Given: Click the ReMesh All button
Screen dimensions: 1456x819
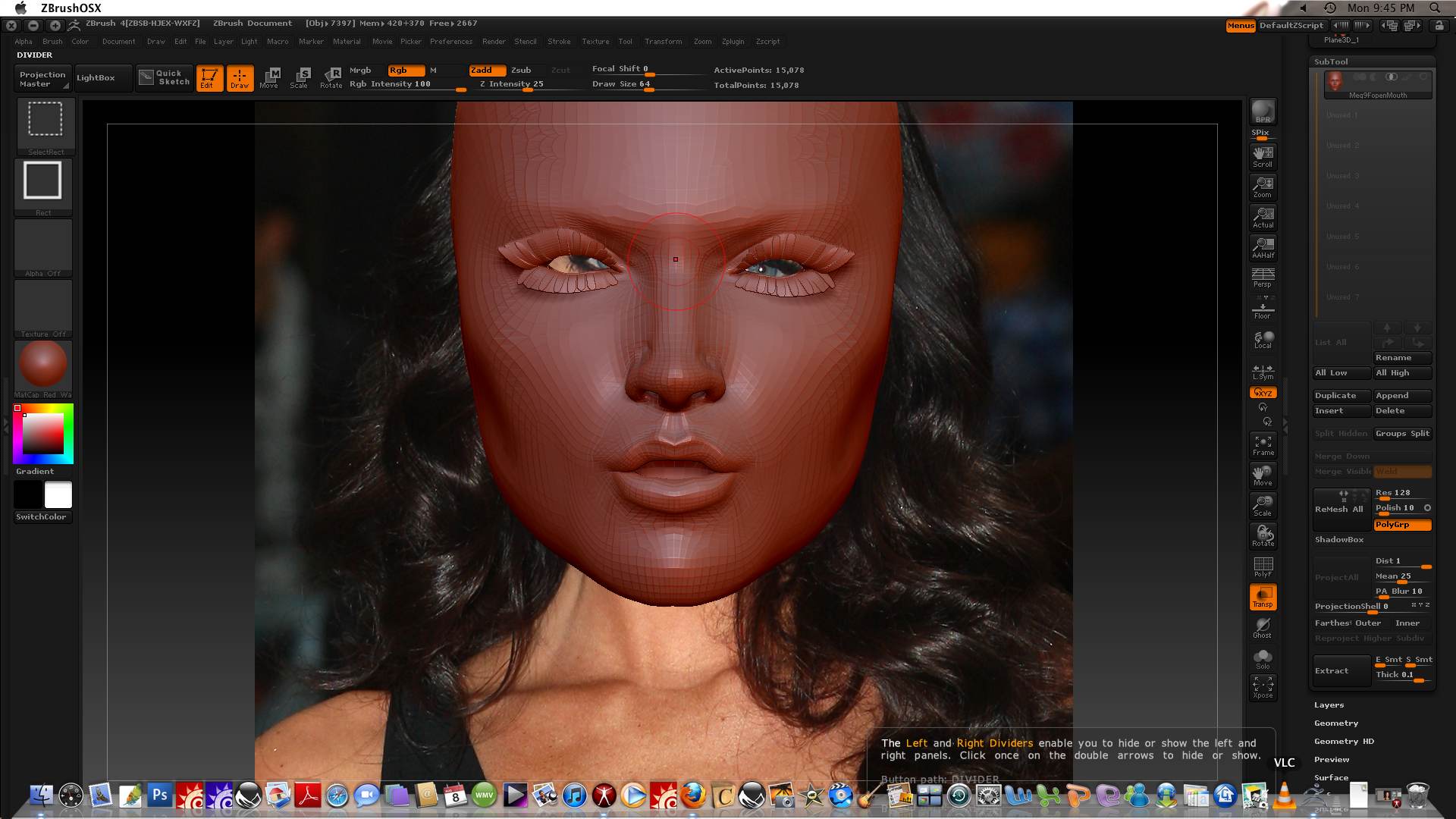Looking at the screenshot, I should click(x=1341, y=510).
